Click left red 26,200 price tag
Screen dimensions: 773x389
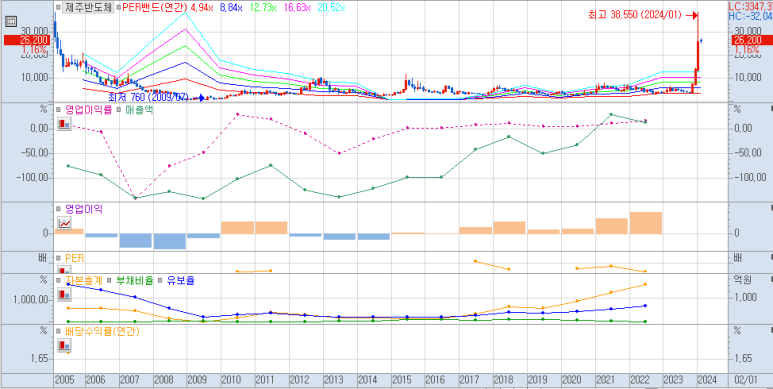tap(26, 40)
